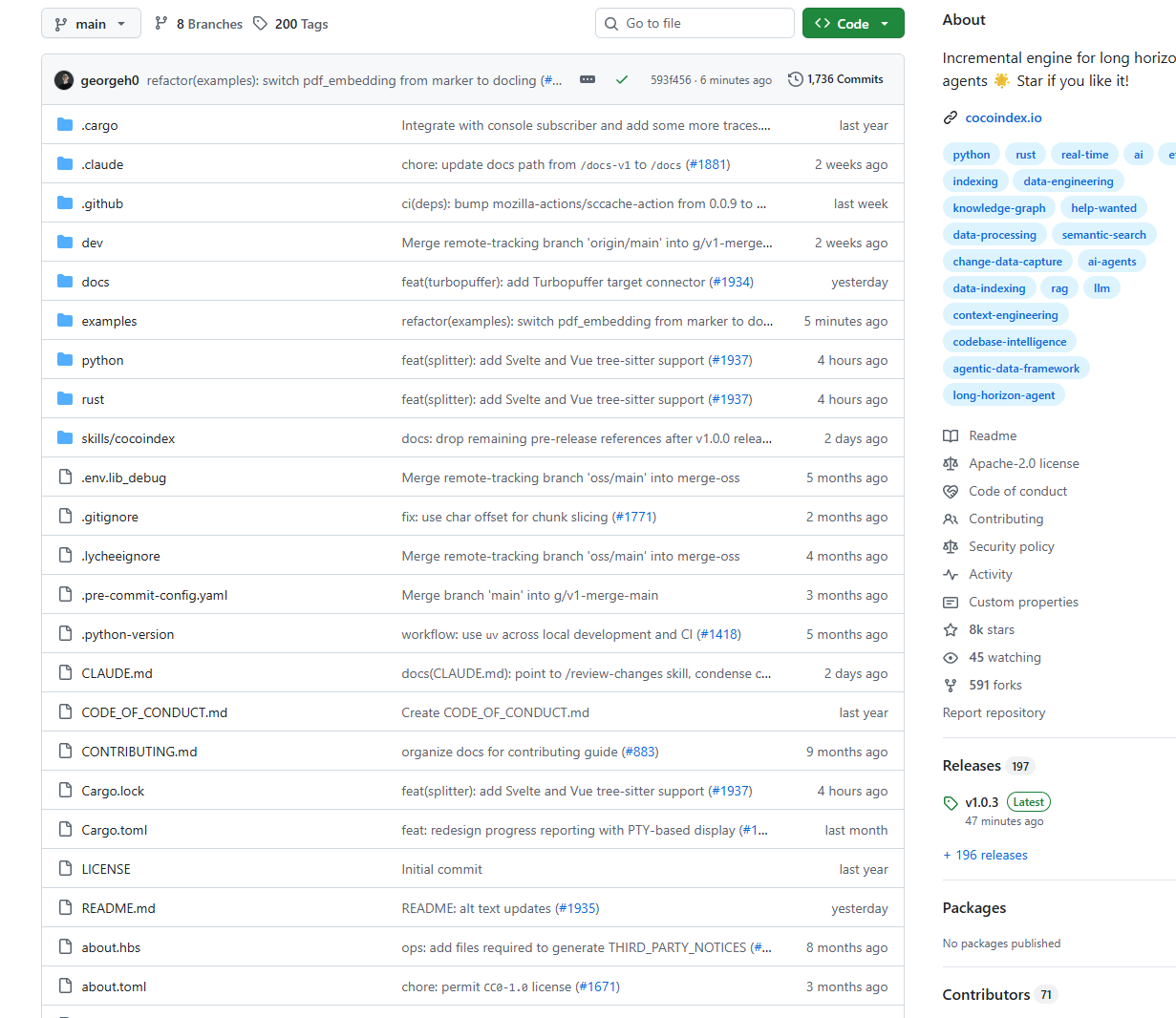Viewport: 1176px width, 1018px height.
Task: Open the 200 Tags link
Action: click(290, 24)
